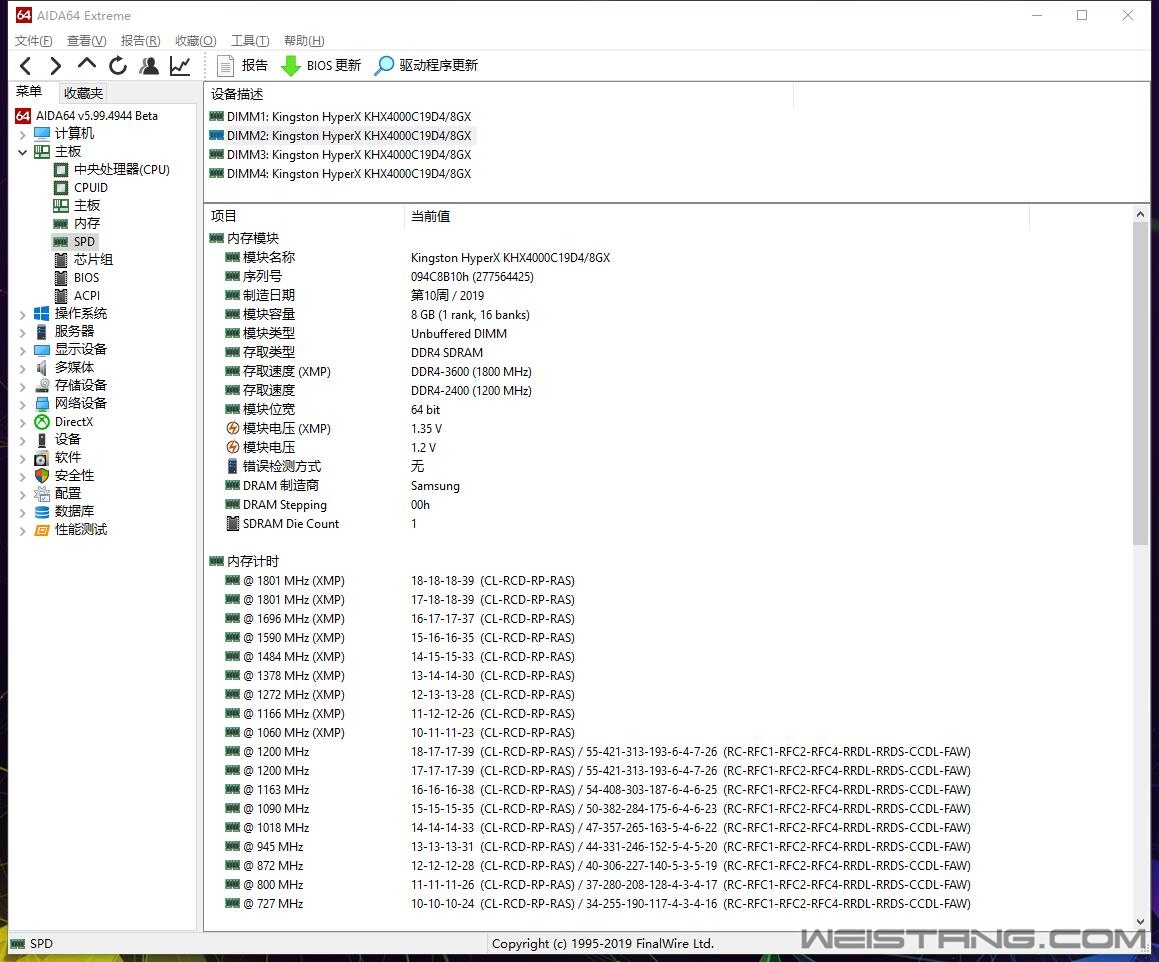The height and width of the screenshot is (962, 1159).
Task: Go forward with the right arrow icon
Action: pyautogui.click(x=55, y=66)
